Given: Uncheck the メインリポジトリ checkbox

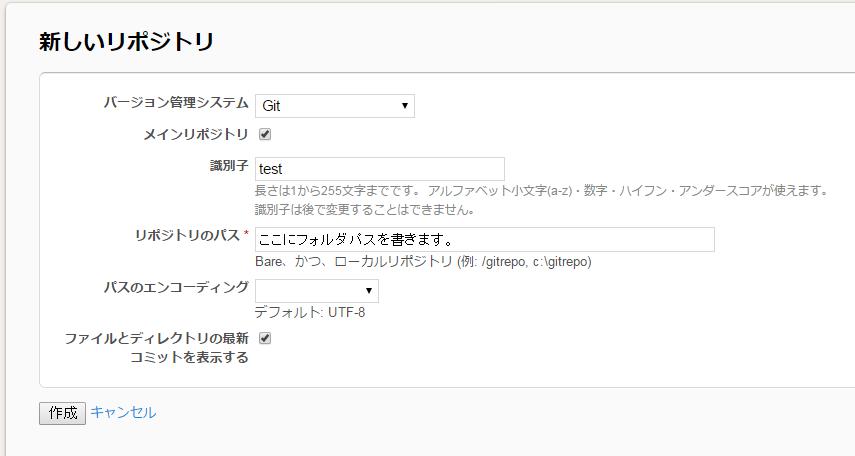Looking at the screenshot, I should [x=265, y=134].
